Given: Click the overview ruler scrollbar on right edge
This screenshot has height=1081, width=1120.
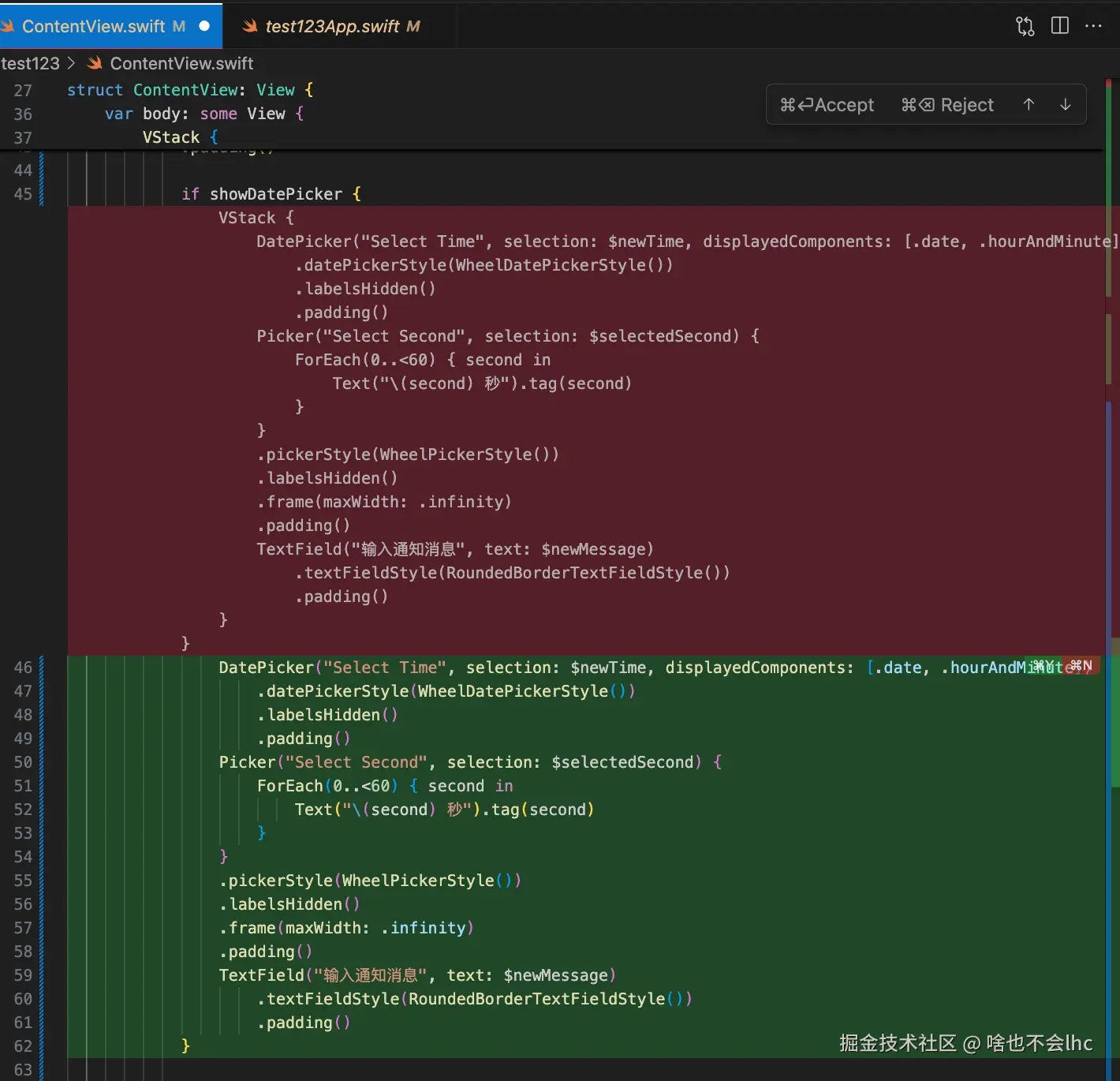Looking at the screenshot, I should coord(1114,552).
